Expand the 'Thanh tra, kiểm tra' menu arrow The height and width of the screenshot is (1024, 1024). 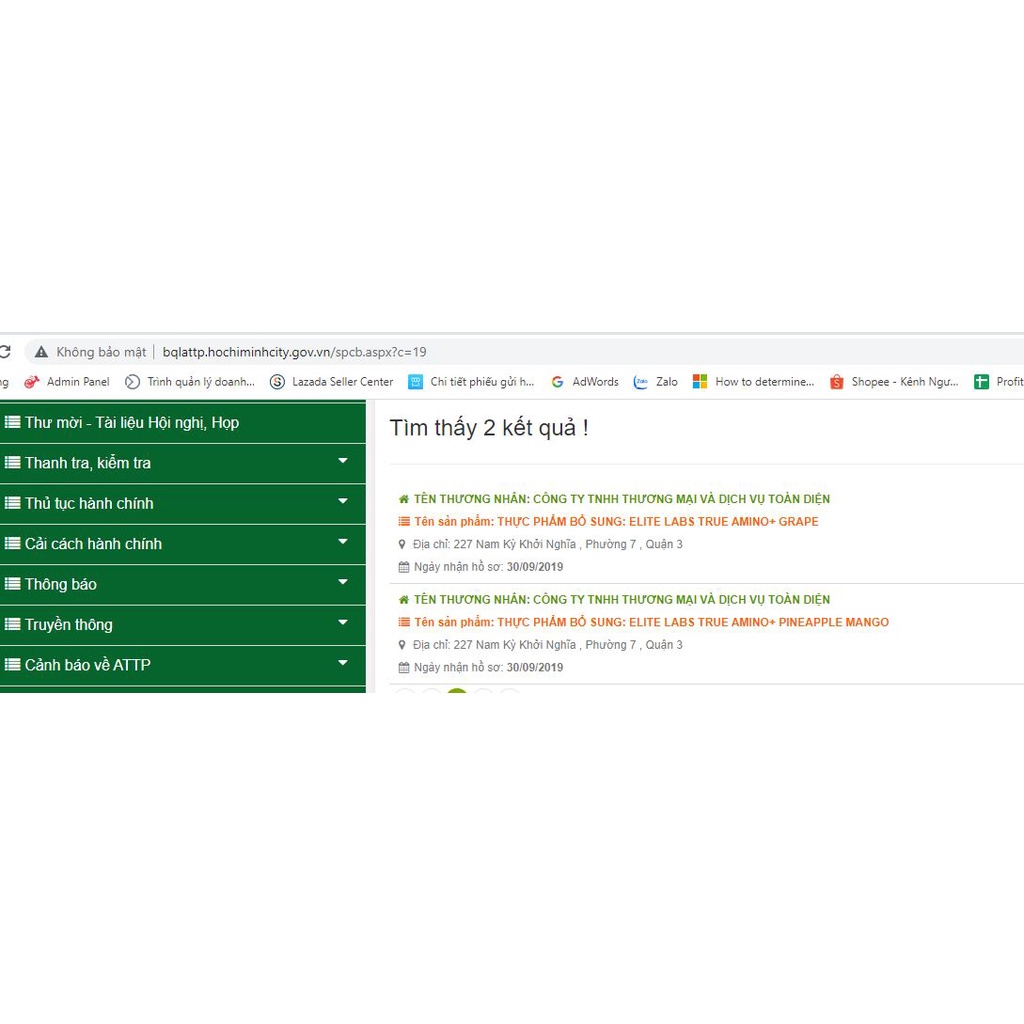click(343, 461)
